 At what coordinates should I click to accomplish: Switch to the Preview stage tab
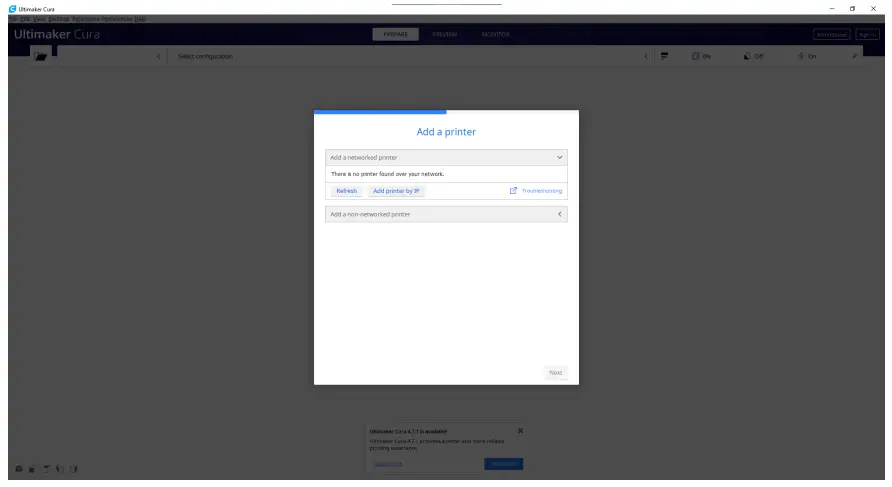coord(445,34)
